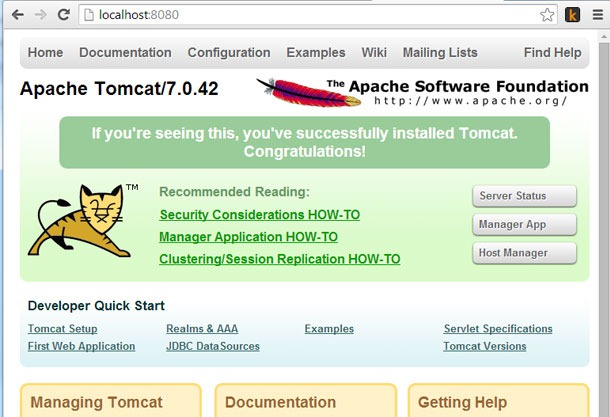Open the Tomcat Versions link
Viewport: 610px width, 417px height.
tap(485, 346)
